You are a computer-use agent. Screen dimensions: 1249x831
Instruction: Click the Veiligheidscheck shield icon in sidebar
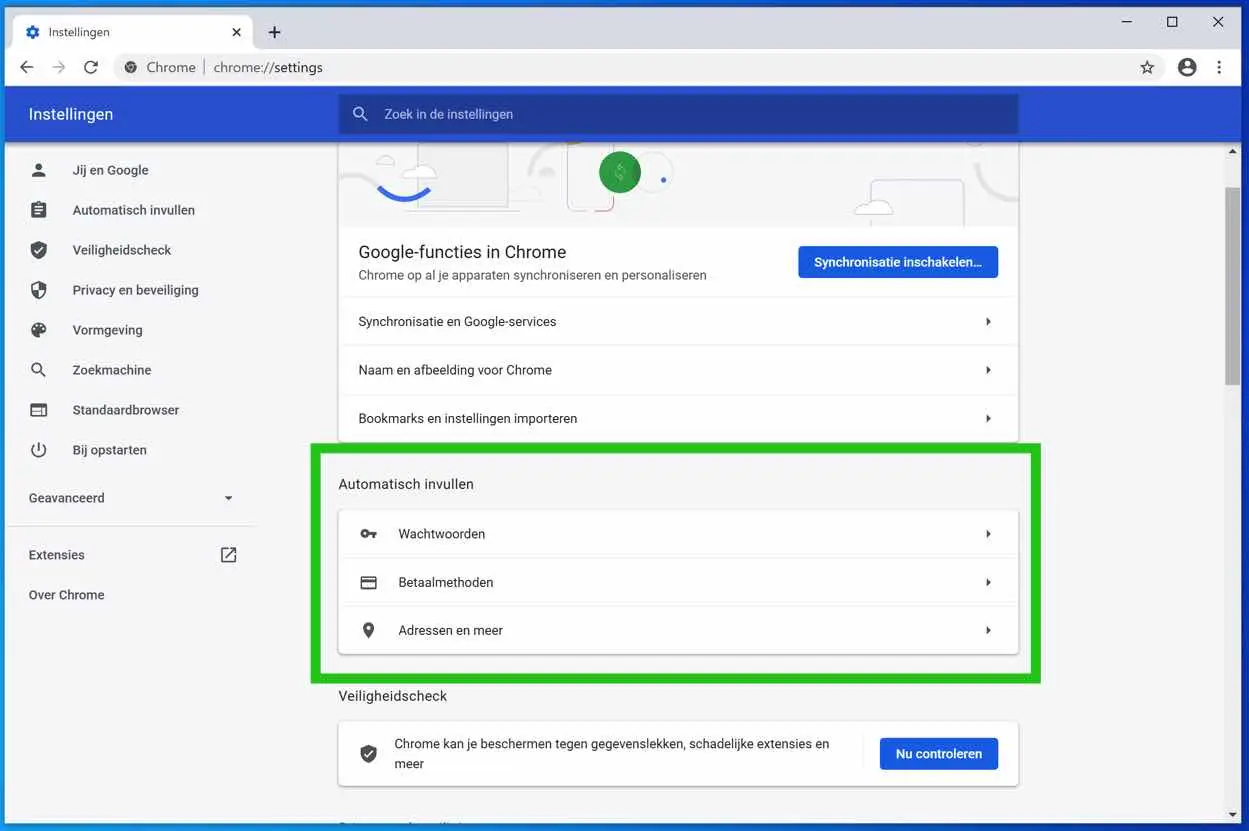click(x=39, y=250)
